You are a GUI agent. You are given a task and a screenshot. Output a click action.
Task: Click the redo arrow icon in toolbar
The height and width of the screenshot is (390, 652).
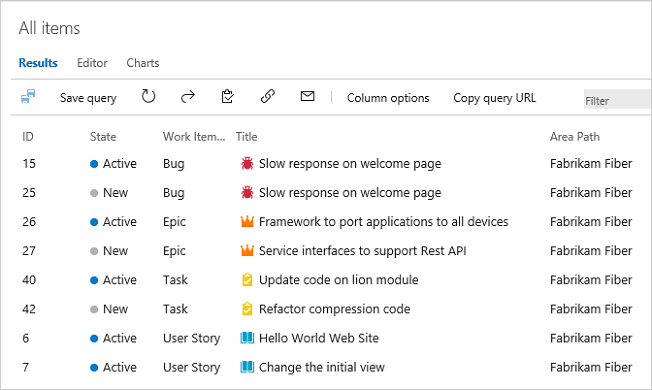coord(188,97)
